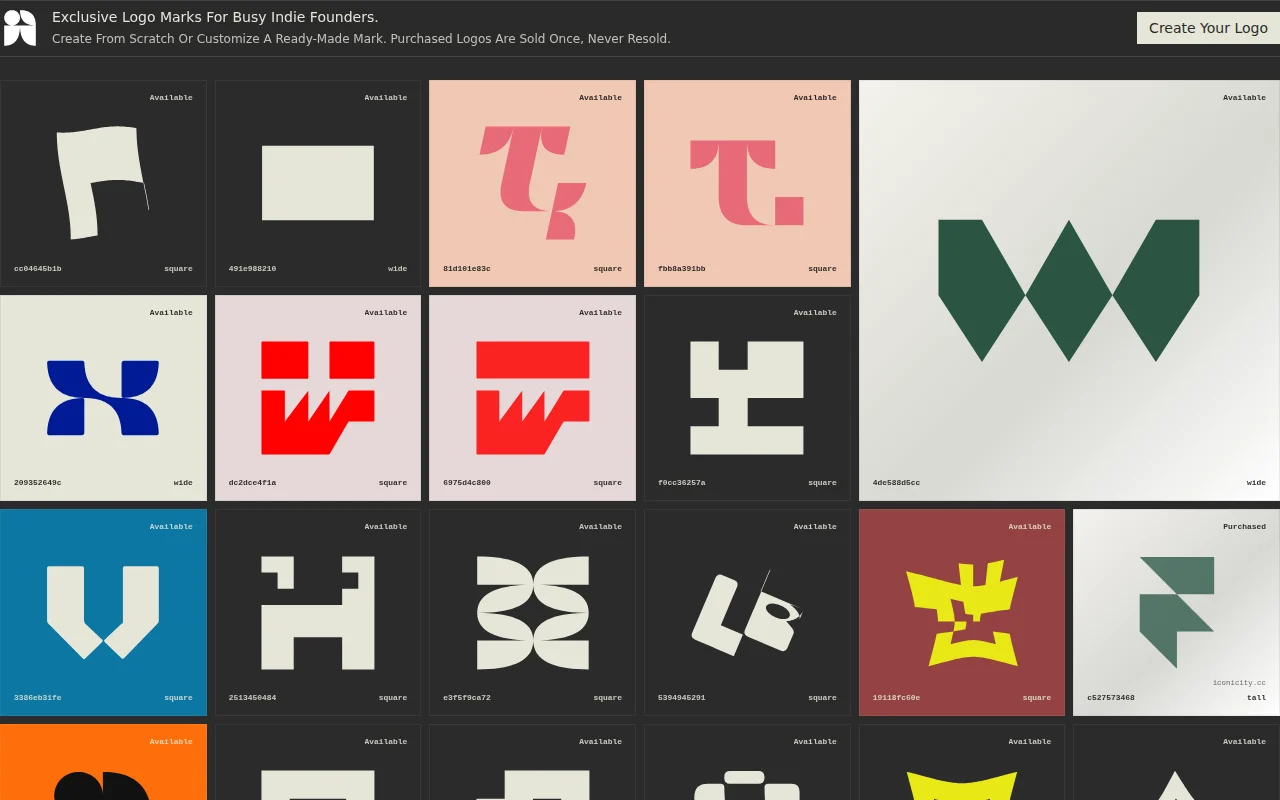Image resolution: width=1280 pixels, height=800 pixels.
Task: Click logo ID 5394945291
Action: coord(682,698)
